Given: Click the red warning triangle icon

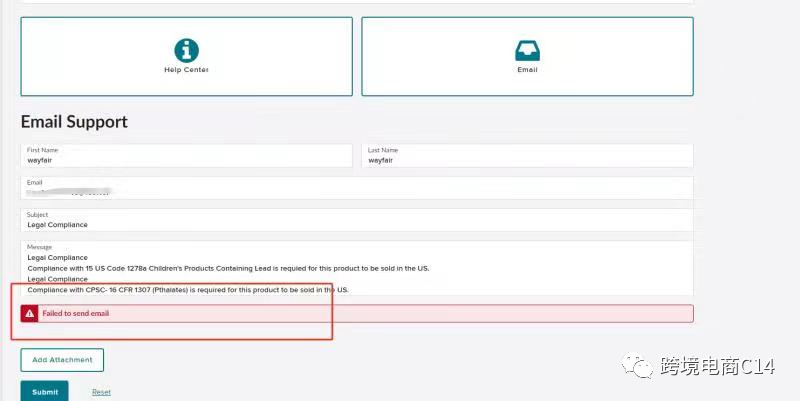Looking at the screenshot, I should [x=30, y=314].
